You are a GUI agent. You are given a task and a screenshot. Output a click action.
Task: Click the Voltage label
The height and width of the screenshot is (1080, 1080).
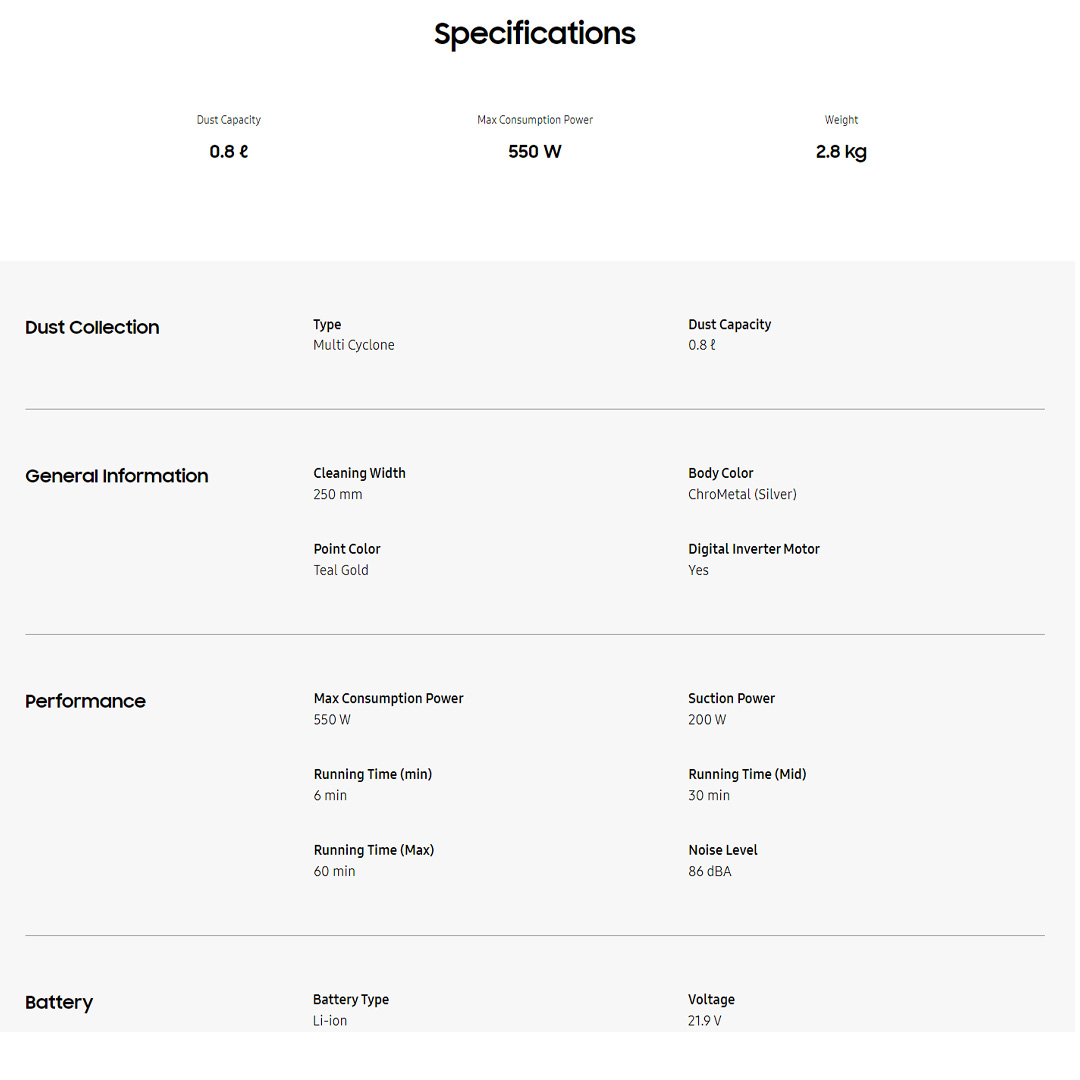(711, 1000)
